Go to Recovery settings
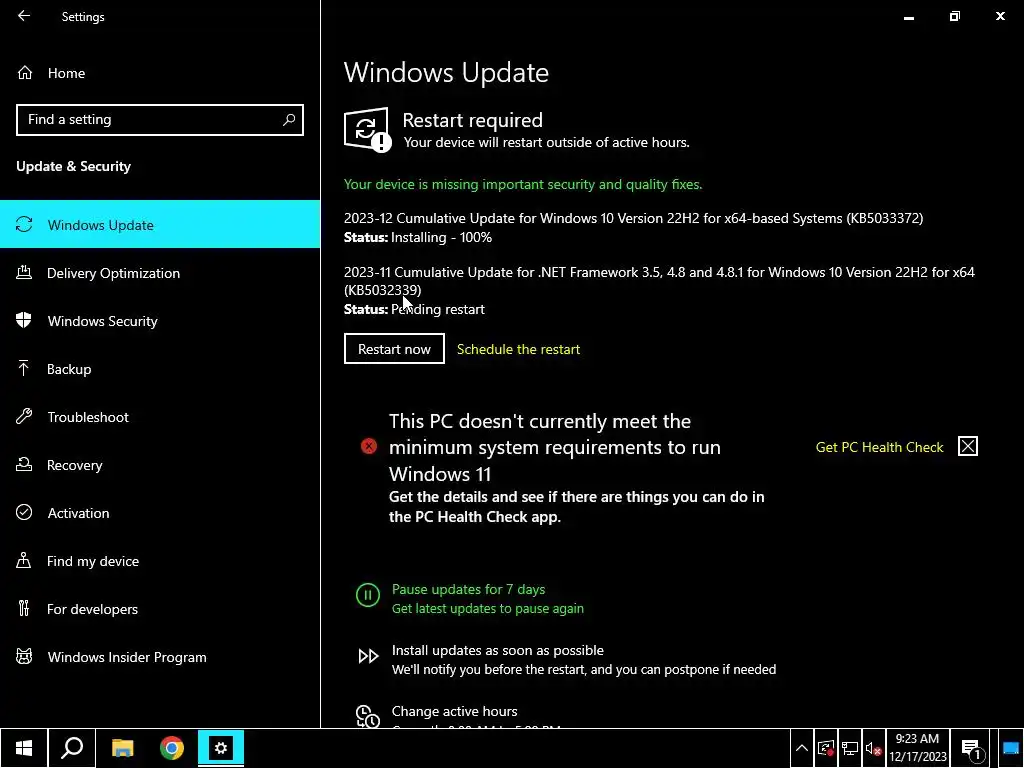The width and height of the screenshot is (1024, 768). (x=160, y=465)
